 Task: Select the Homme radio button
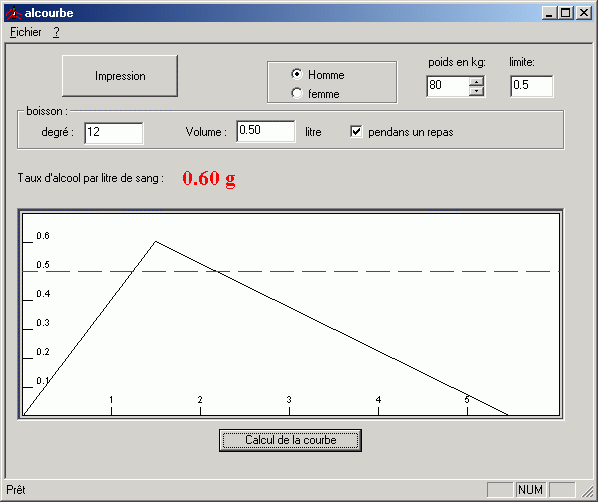[x=297, y=74]
